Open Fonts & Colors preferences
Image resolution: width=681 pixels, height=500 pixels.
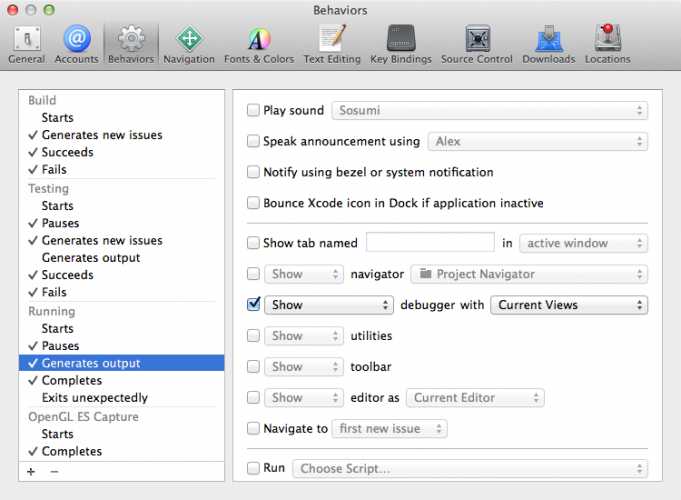click(259, 45)
